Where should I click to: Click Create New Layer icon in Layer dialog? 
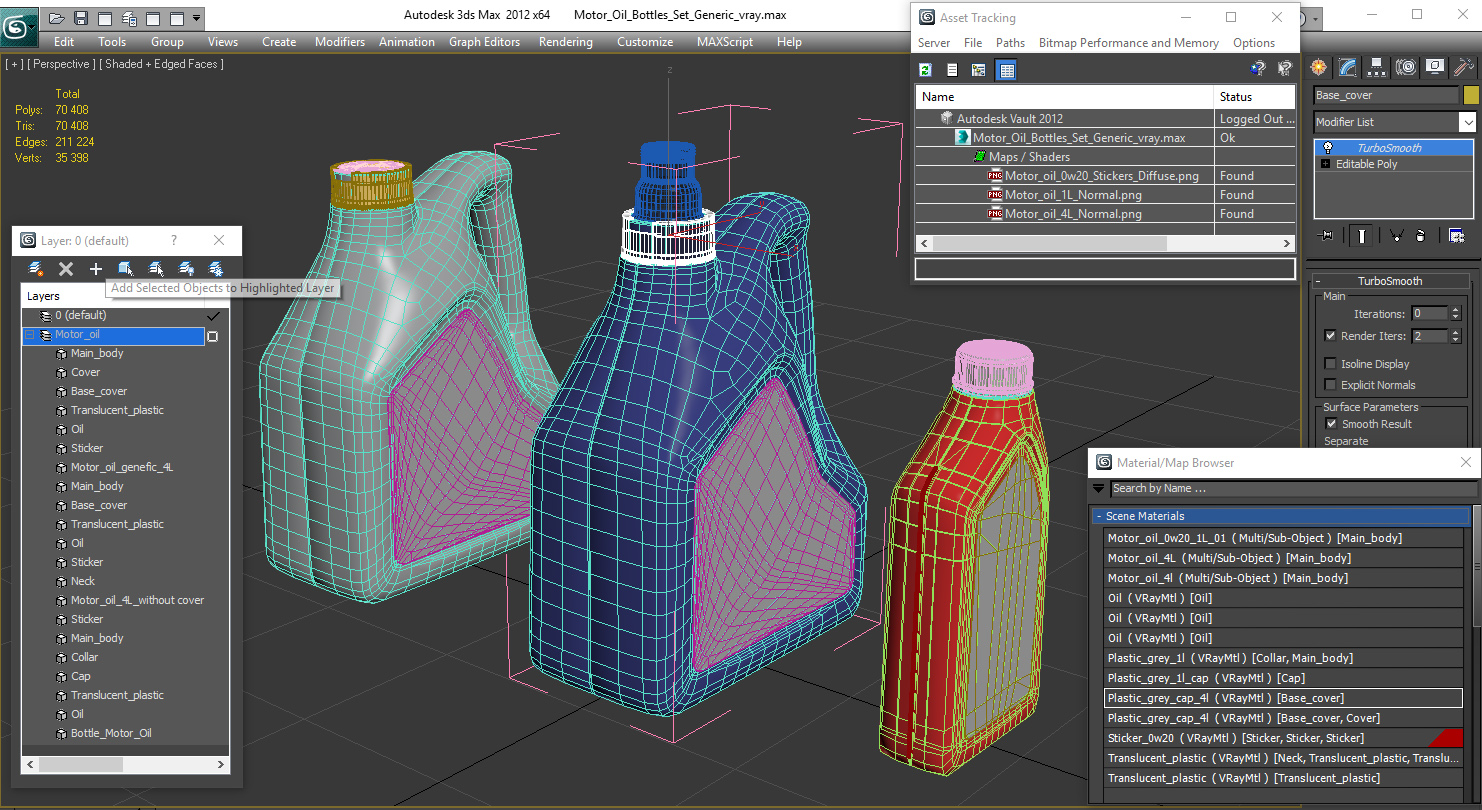37,268
